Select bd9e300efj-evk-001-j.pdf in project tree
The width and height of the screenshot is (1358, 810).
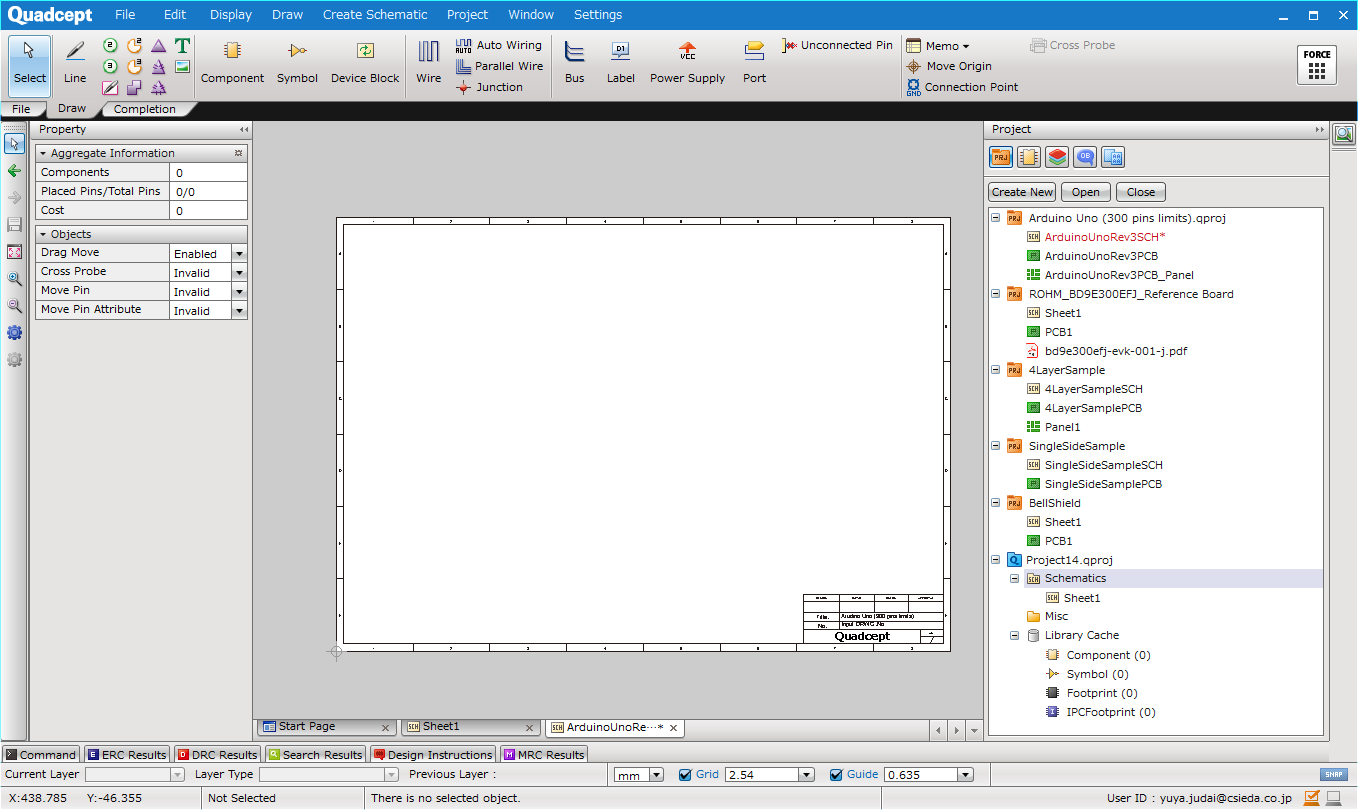[1116, 351]
